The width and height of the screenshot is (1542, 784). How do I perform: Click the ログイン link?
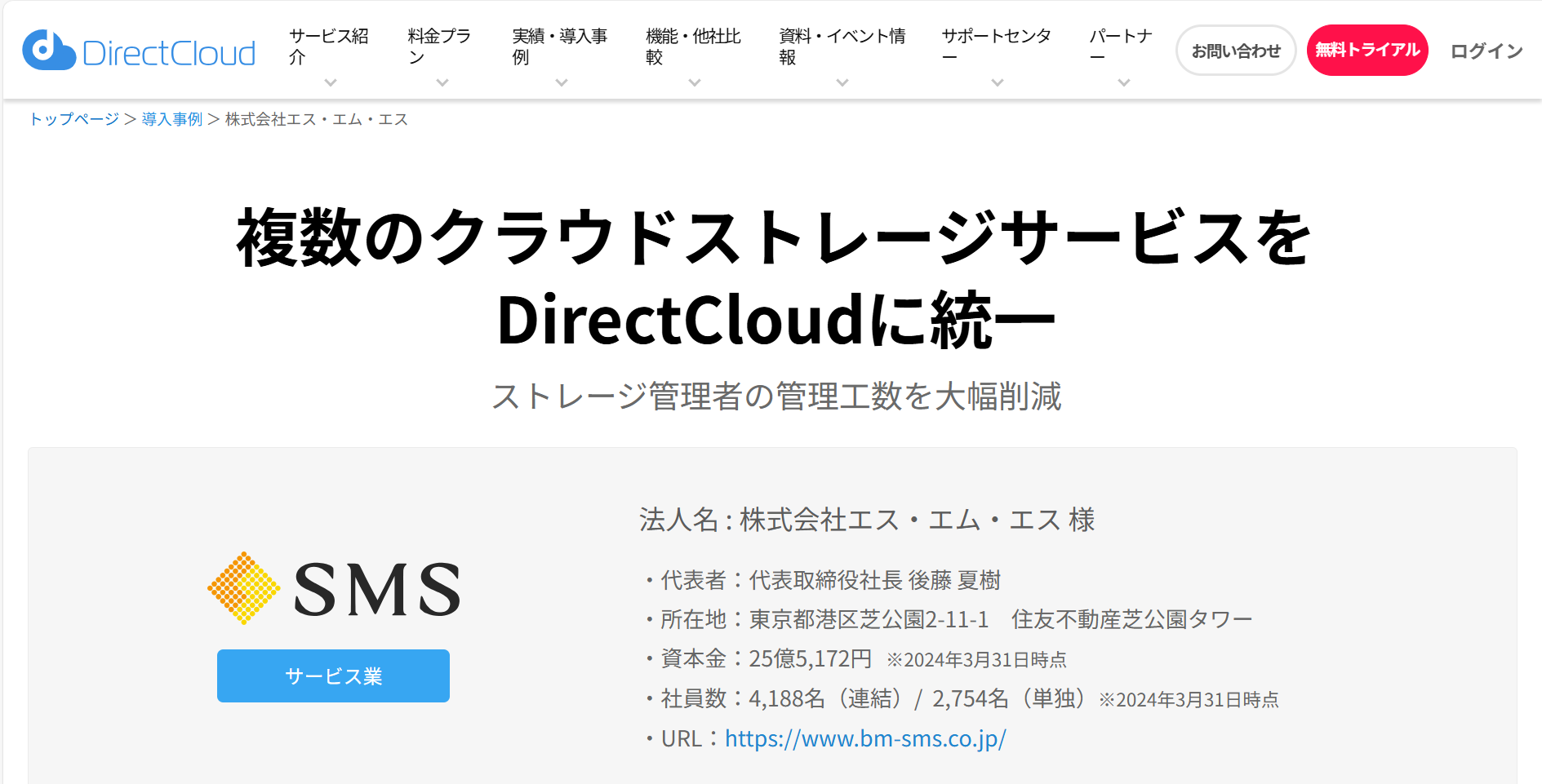click(x=1486, y=51)
